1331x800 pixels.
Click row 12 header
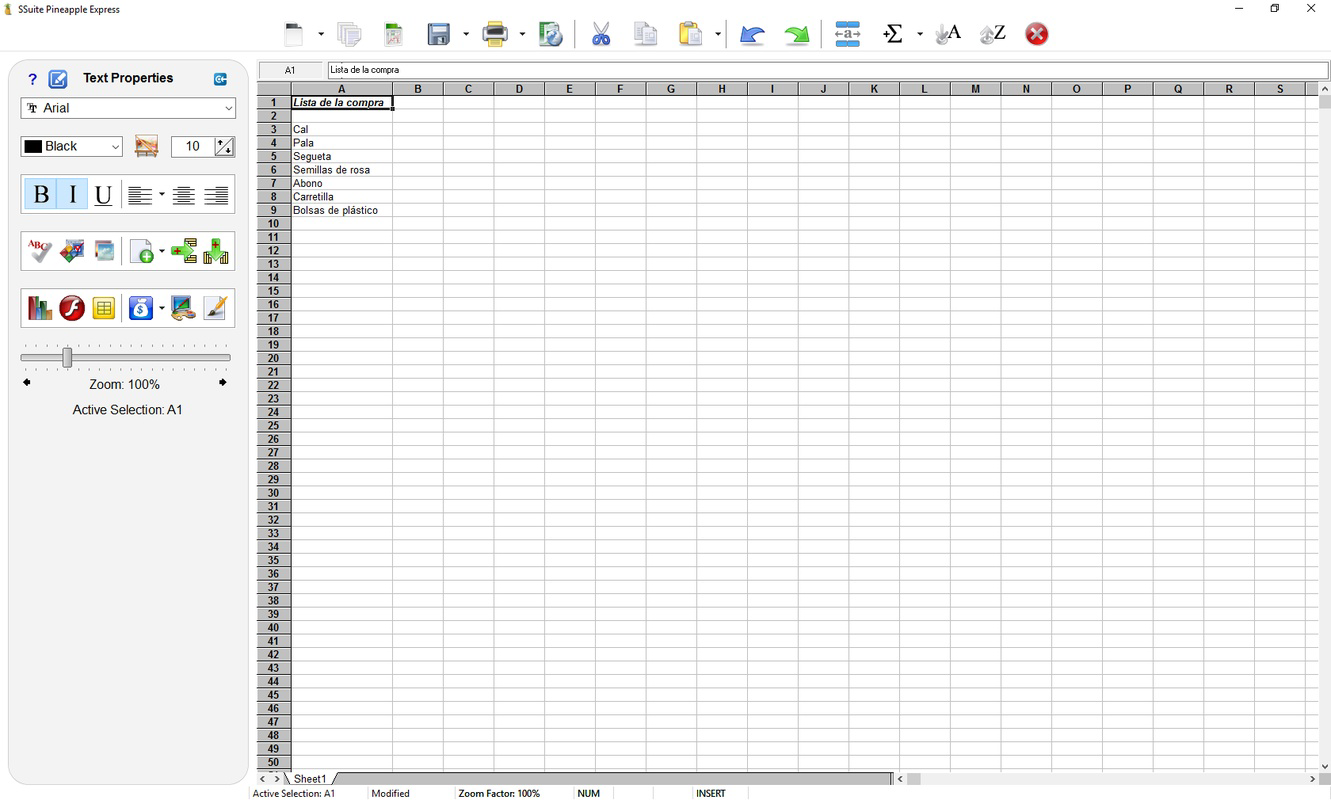point(274,251)
